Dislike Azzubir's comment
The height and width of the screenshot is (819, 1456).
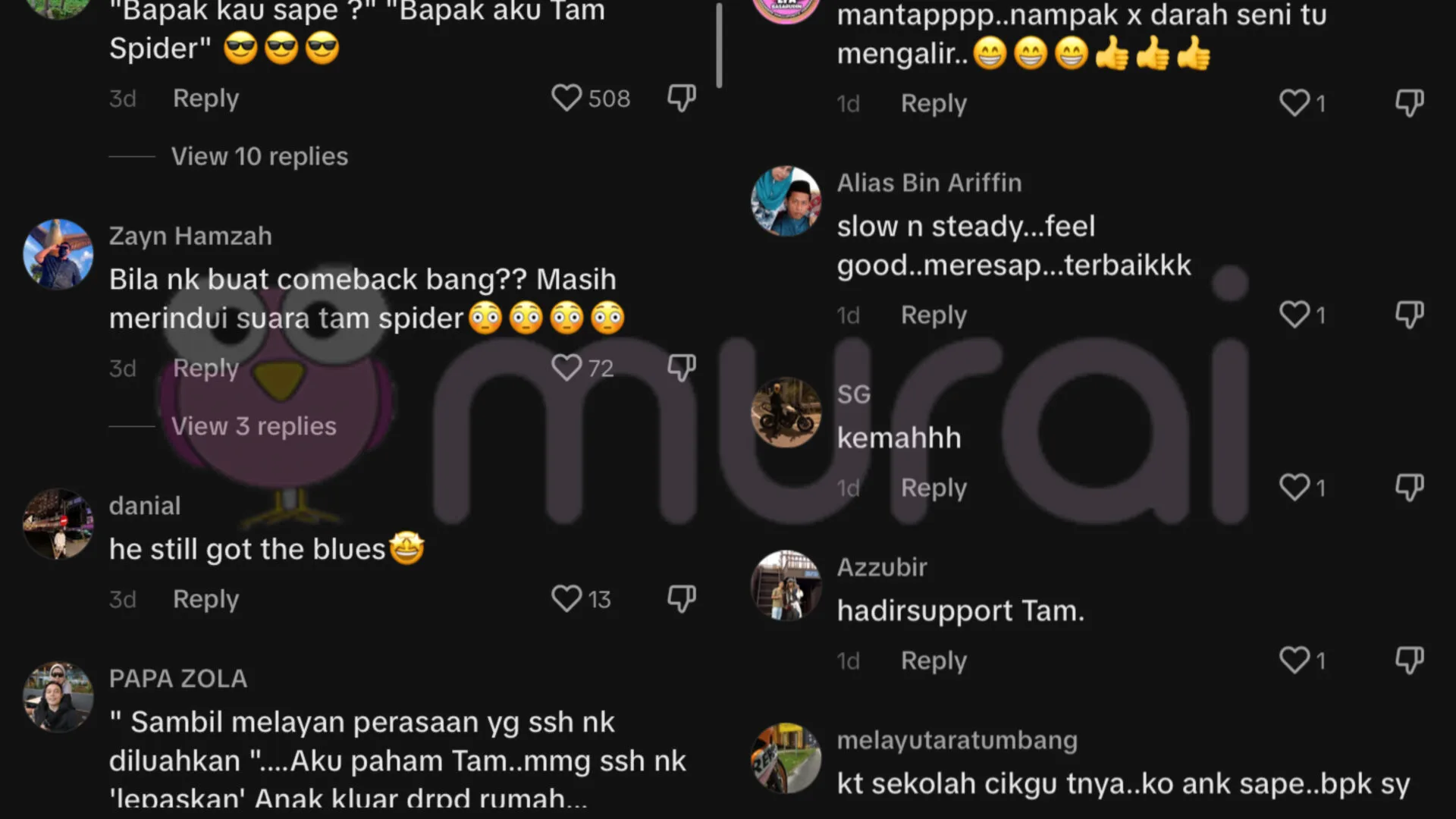coord(1410,661)
